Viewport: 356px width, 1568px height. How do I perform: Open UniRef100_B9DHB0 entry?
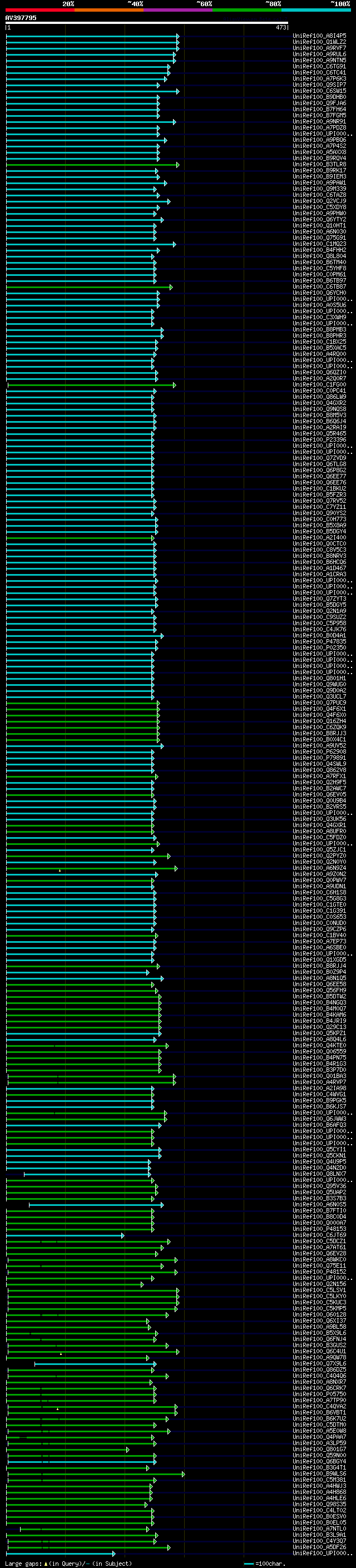point(319,97)
